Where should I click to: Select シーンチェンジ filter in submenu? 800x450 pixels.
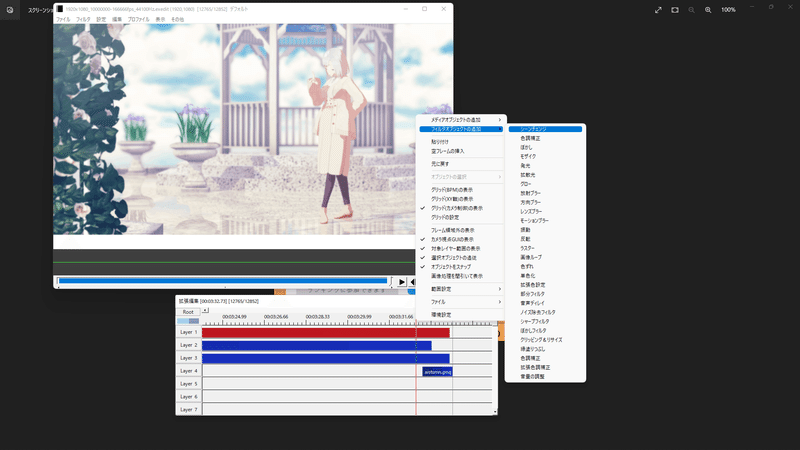click(545, 129)
